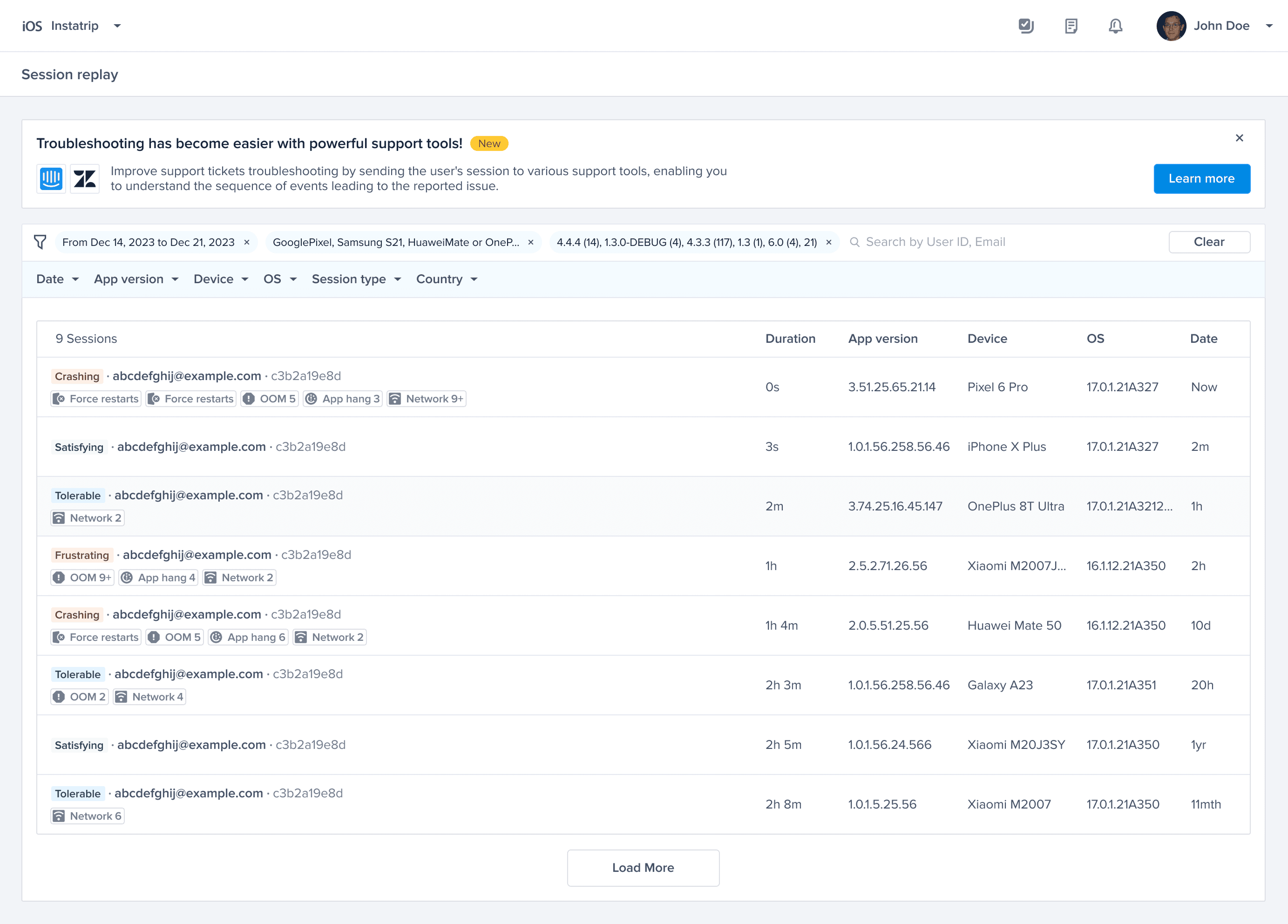Click the first Force restarts tag, Pixel 6 Pro row
Image resolution: width=1288 pixels, height=924 pixels.
(95, 399)
